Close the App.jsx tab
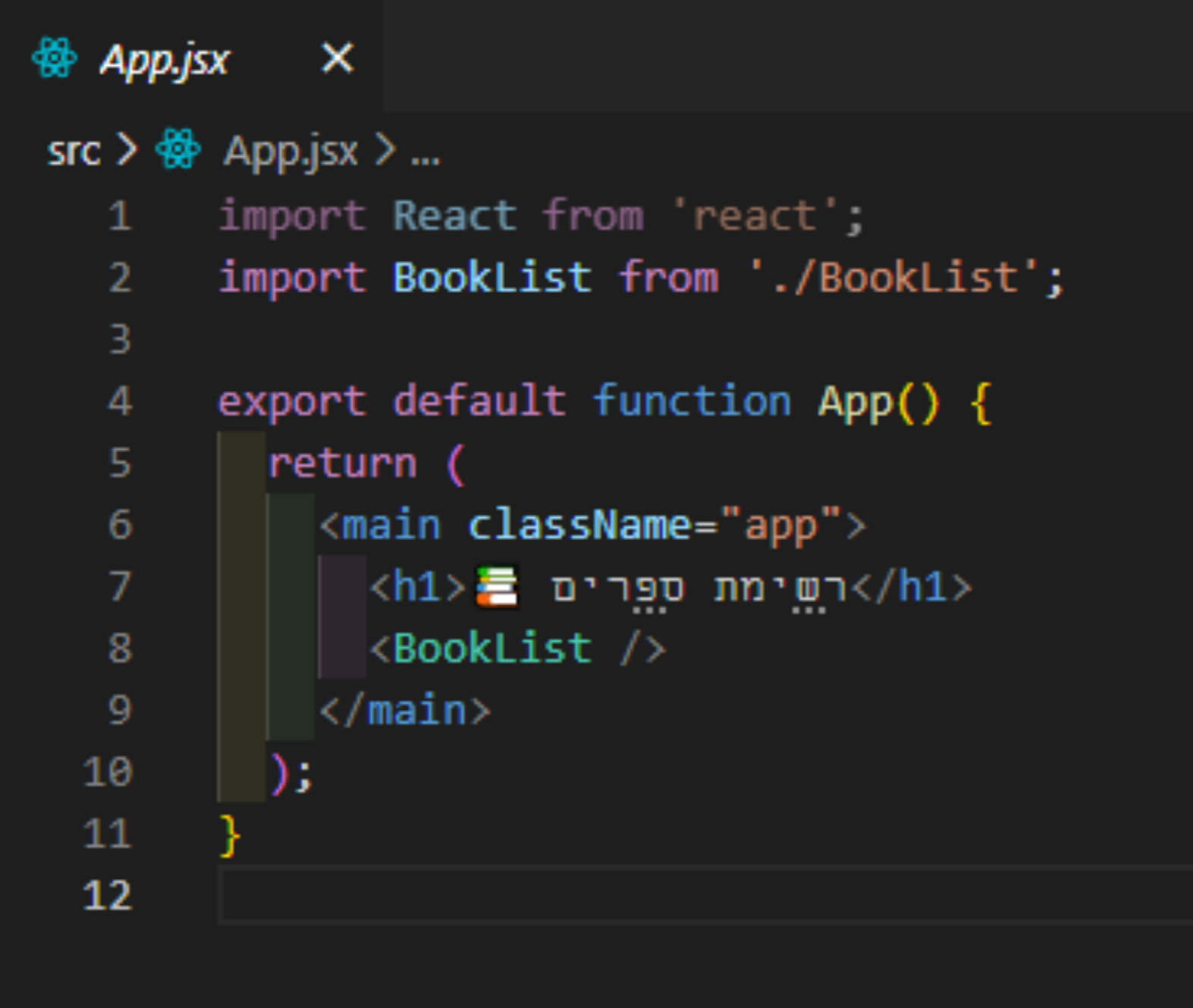The image size is (1193, 1008). pyautogui.click(x=337, y=58)
